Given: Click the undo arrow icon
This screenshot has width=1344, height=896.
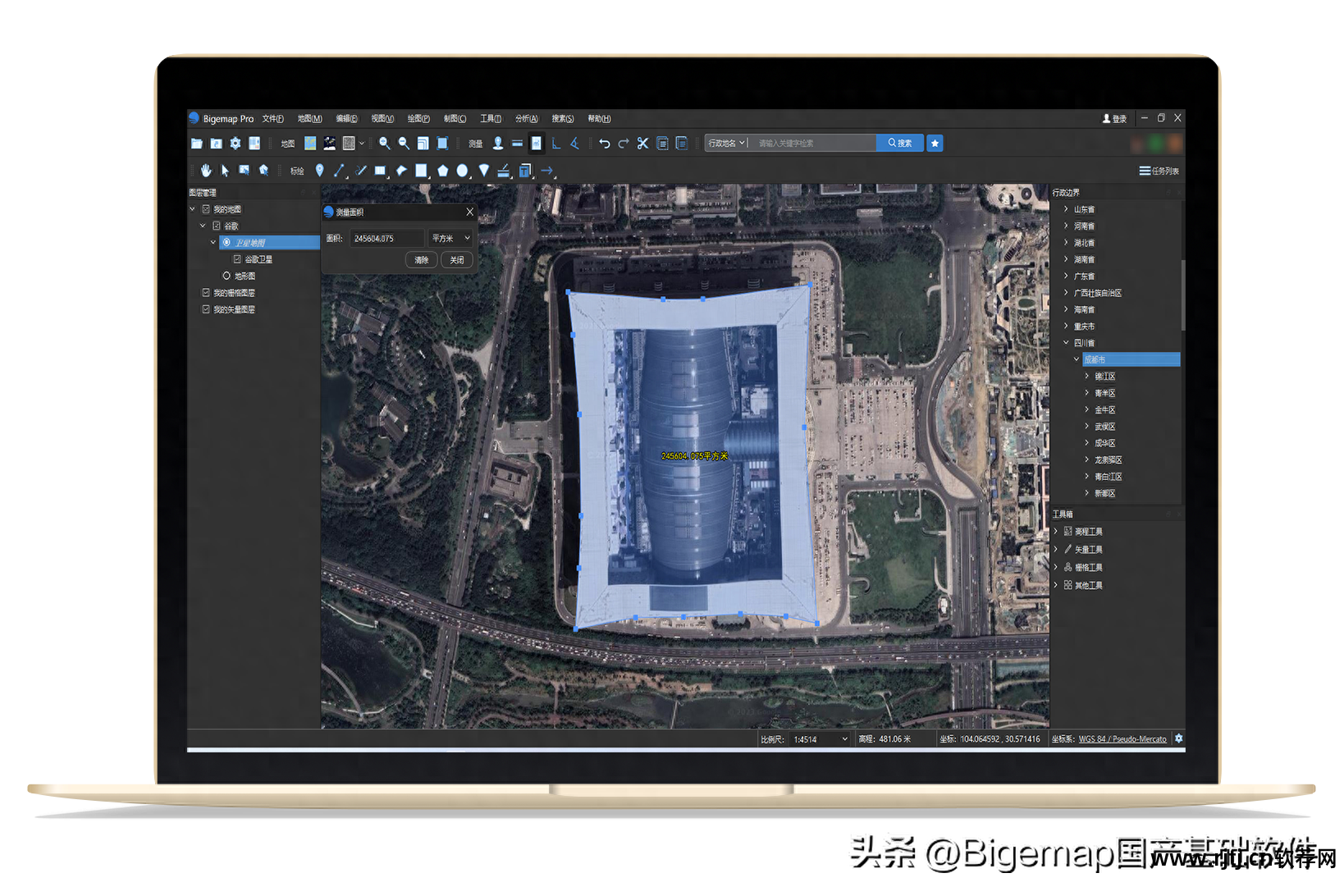Looking at the screenshot, I should (605, 144).
